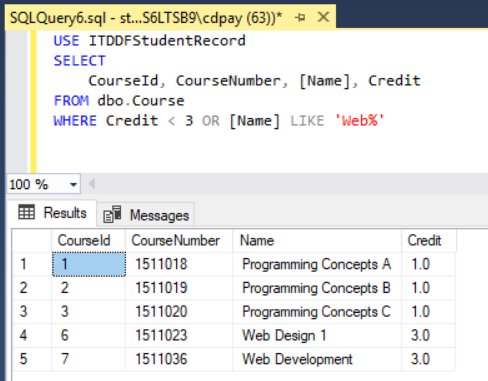Click the LIKE keyword in the query
The height and width of the screenshot is (381, 488).
[307, 121]
